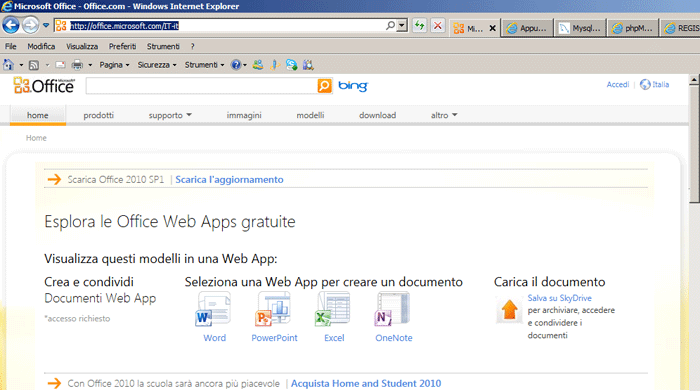
Task: Select the prodotti navigation tab
Action: (x=99, y=115)
